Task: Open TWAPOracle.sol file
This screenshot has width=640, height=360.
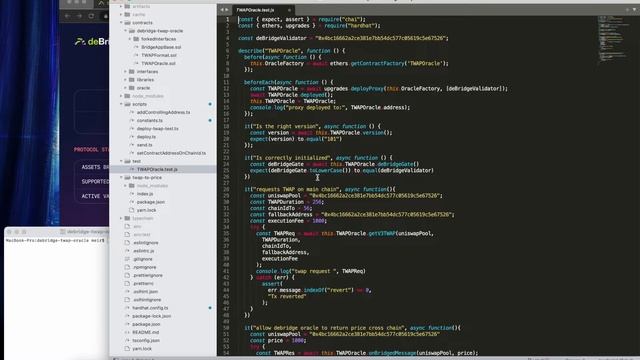Action: coord(158,63)
